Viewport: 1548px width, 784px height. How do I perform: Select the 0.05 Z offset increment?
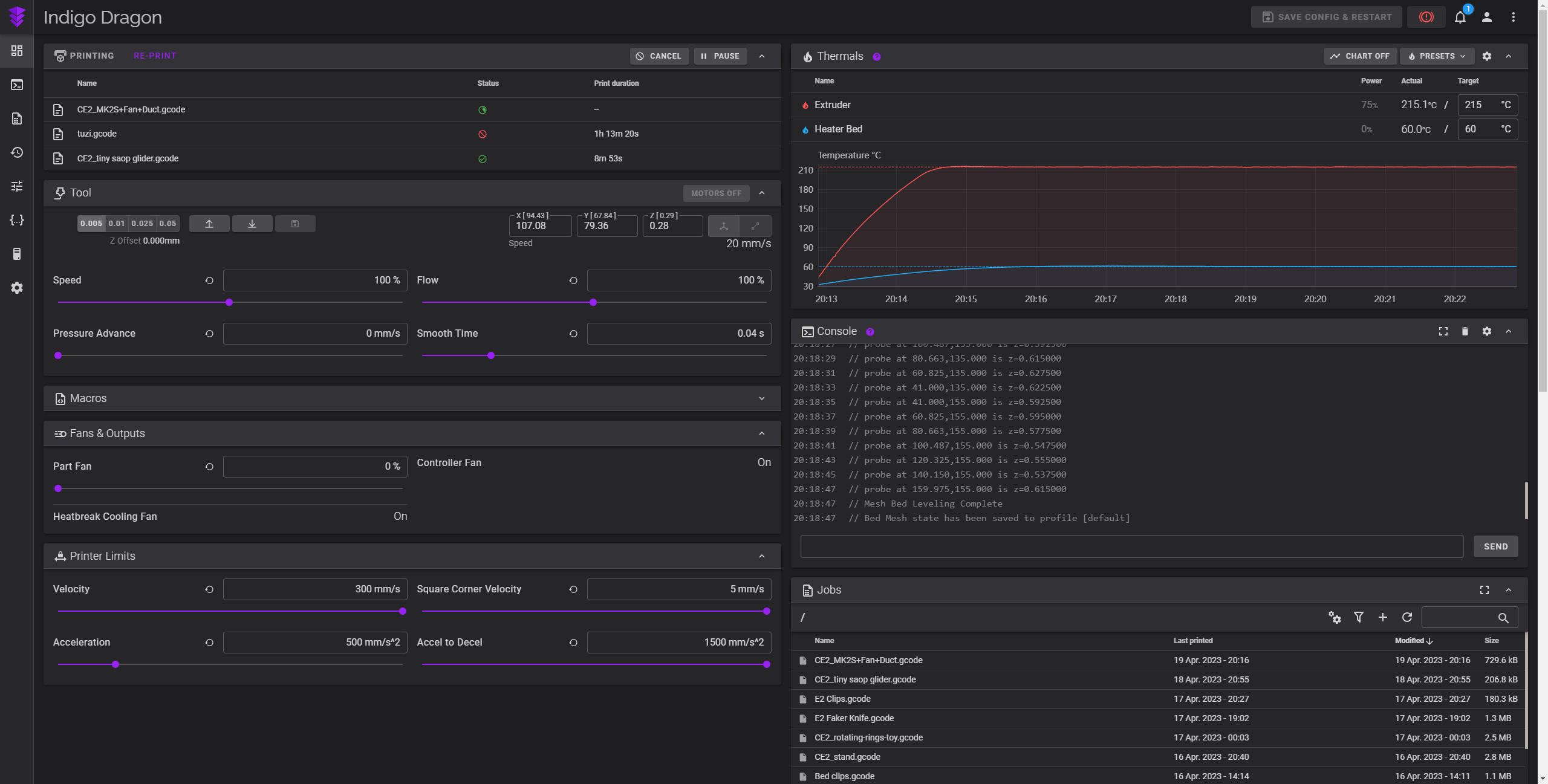pos(167,224)
